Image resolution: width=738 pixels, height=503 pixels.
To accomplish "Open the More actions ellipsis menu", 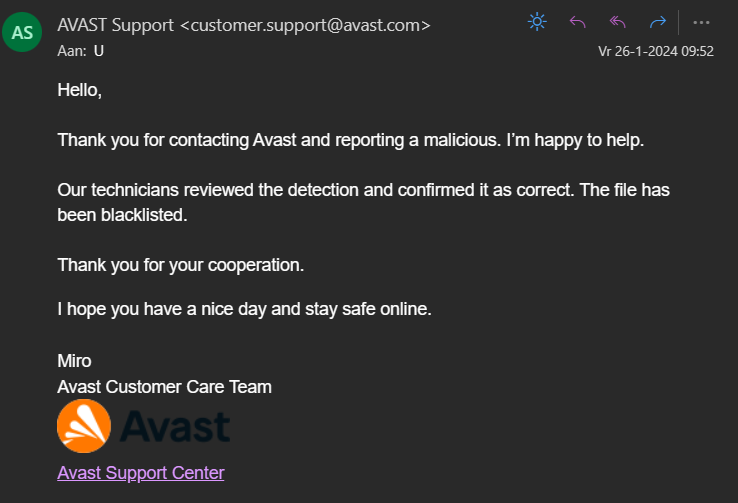I will (x=701, y=22).
